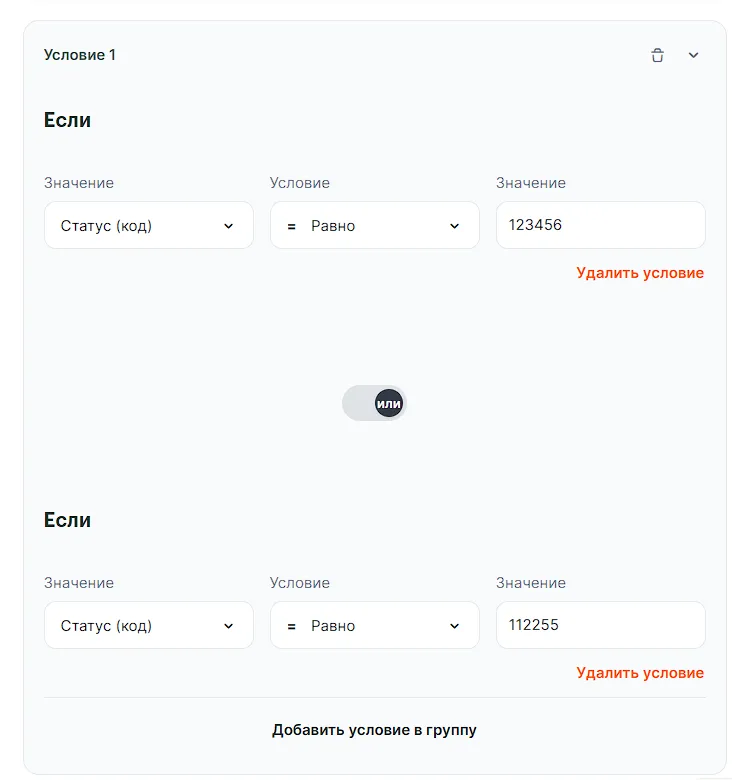The image size is (732, 780).
Task: Open the Равно dropdown next to 112255
Action: coord(374,626)
